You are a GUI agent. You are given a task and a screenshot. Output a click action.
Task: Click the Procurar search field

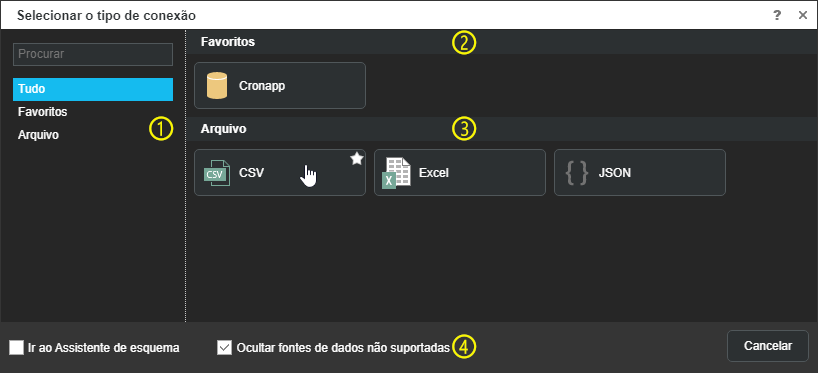click(x=93, y=54)
